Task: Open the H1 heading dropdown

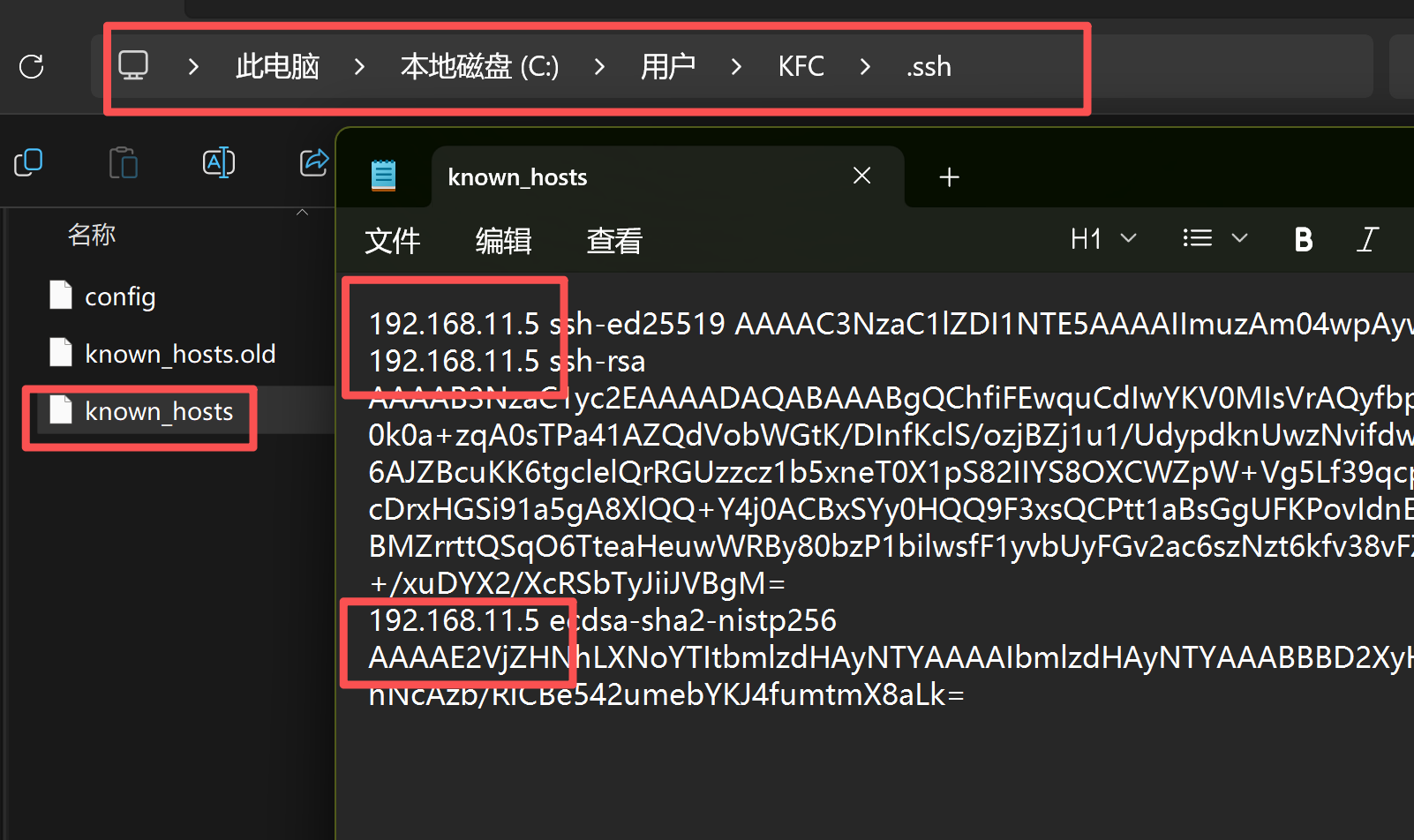Action: (1102, 239)
